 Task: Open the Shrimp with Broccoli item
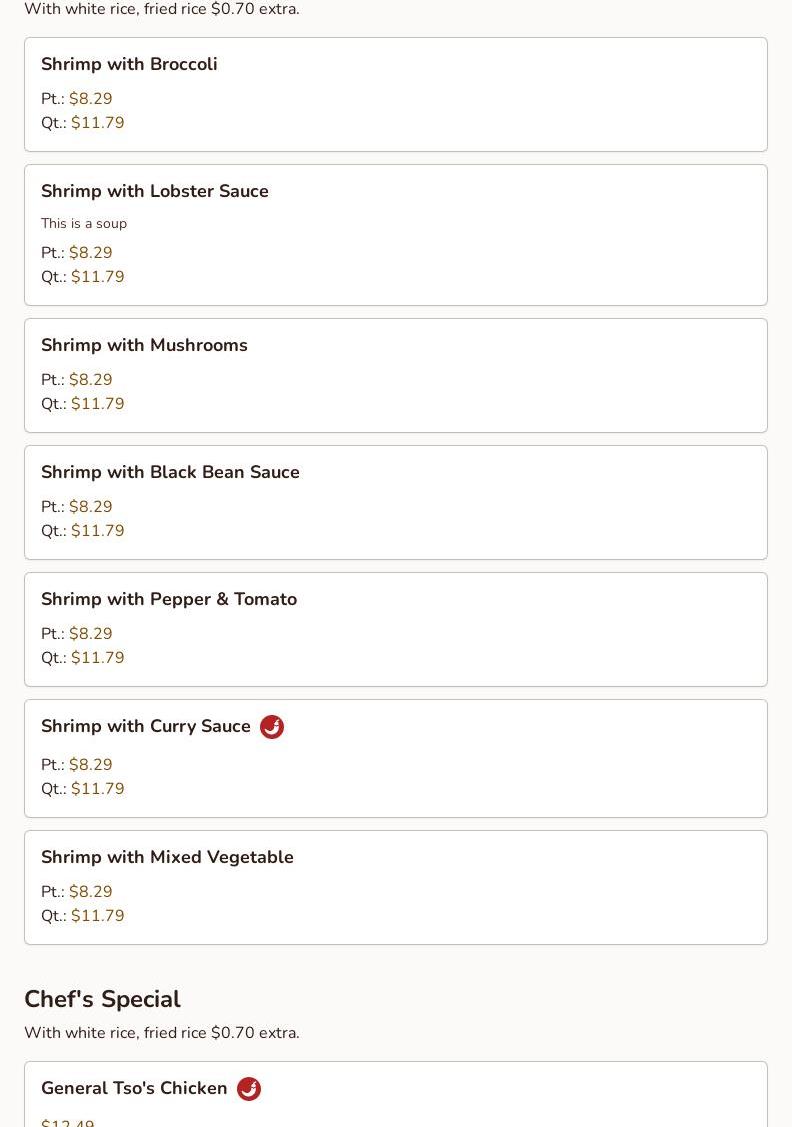click(129, 64)
